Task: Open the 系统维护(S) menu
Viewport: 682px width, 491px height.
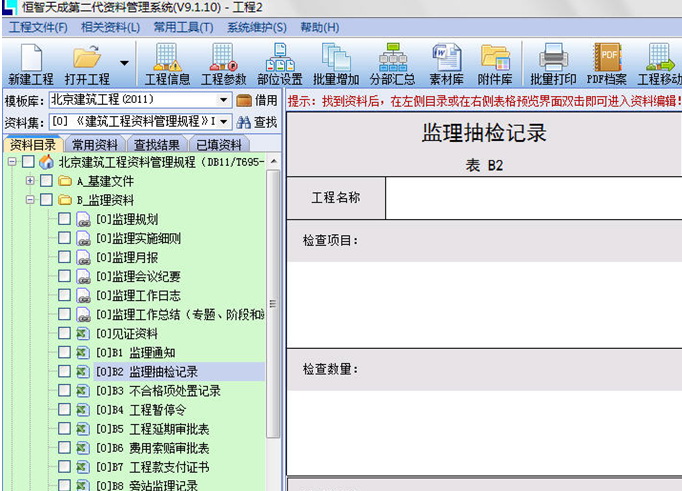Action: (257, 28)
